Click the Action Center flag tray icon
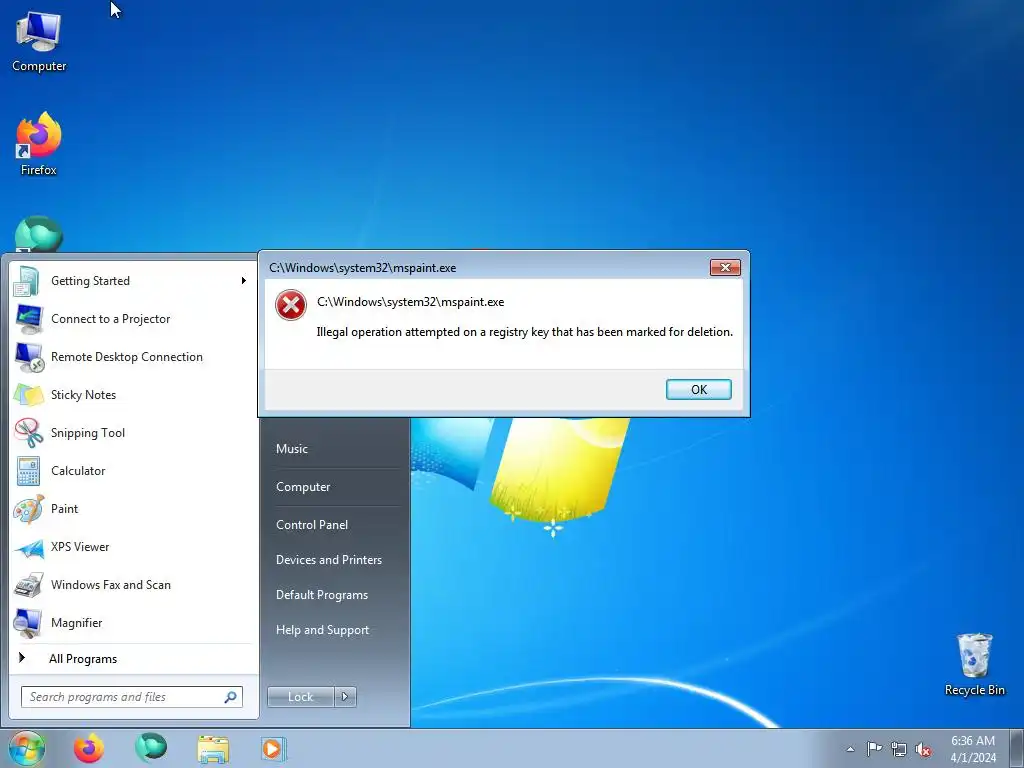1024x768 pixels. tap(874, 749)
